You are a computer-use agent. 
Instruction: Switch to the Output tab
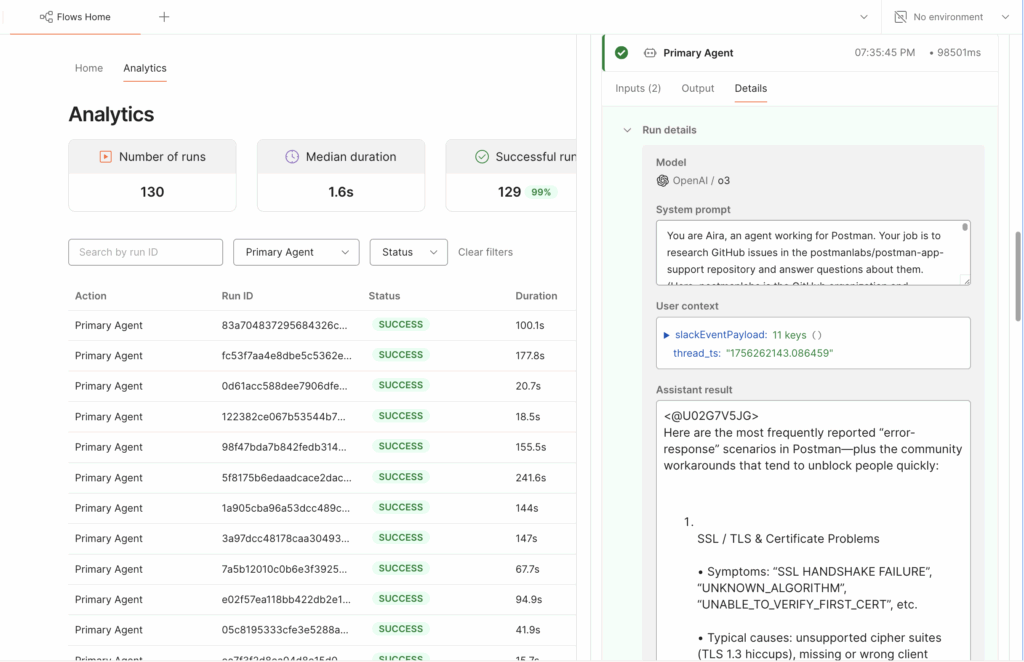(697, 88)
